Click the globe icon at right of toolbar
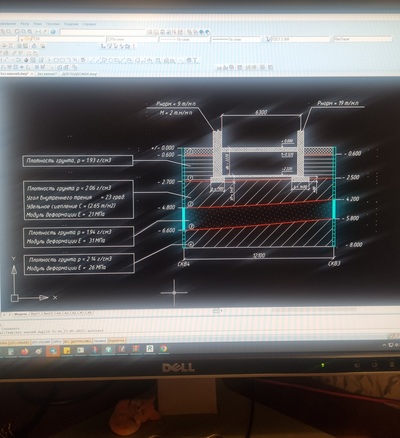This screenshot has height=438, width=400. [x=208, y=32]
